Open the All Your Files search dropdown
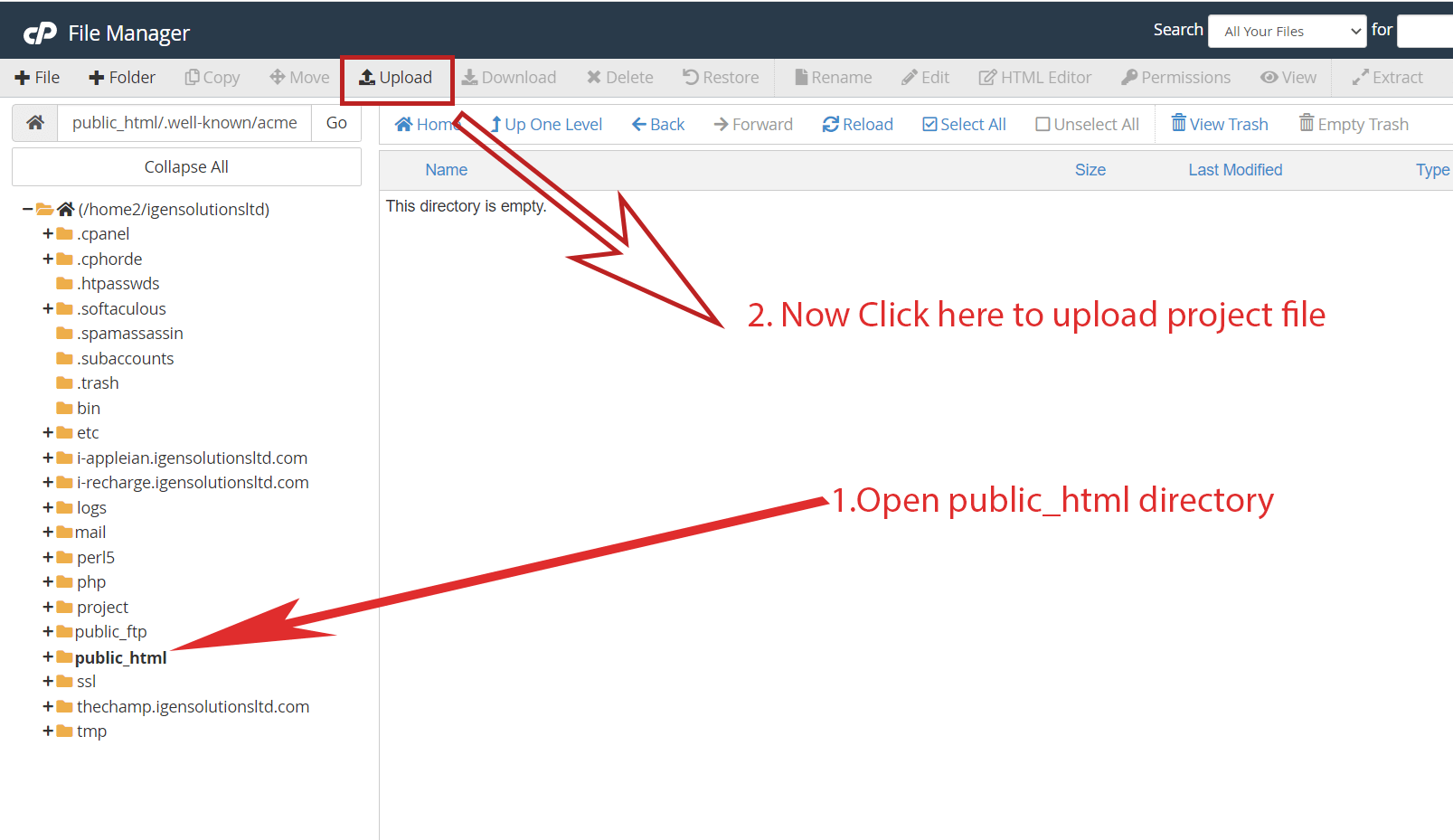Image resolution: width=1453 pixels, height=840 pixels. click(x=1287, y=32)
